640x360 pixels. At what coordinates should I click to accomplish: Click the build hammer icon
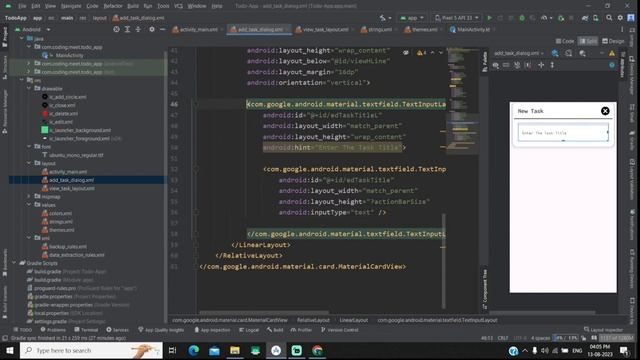tap(382, 18)
